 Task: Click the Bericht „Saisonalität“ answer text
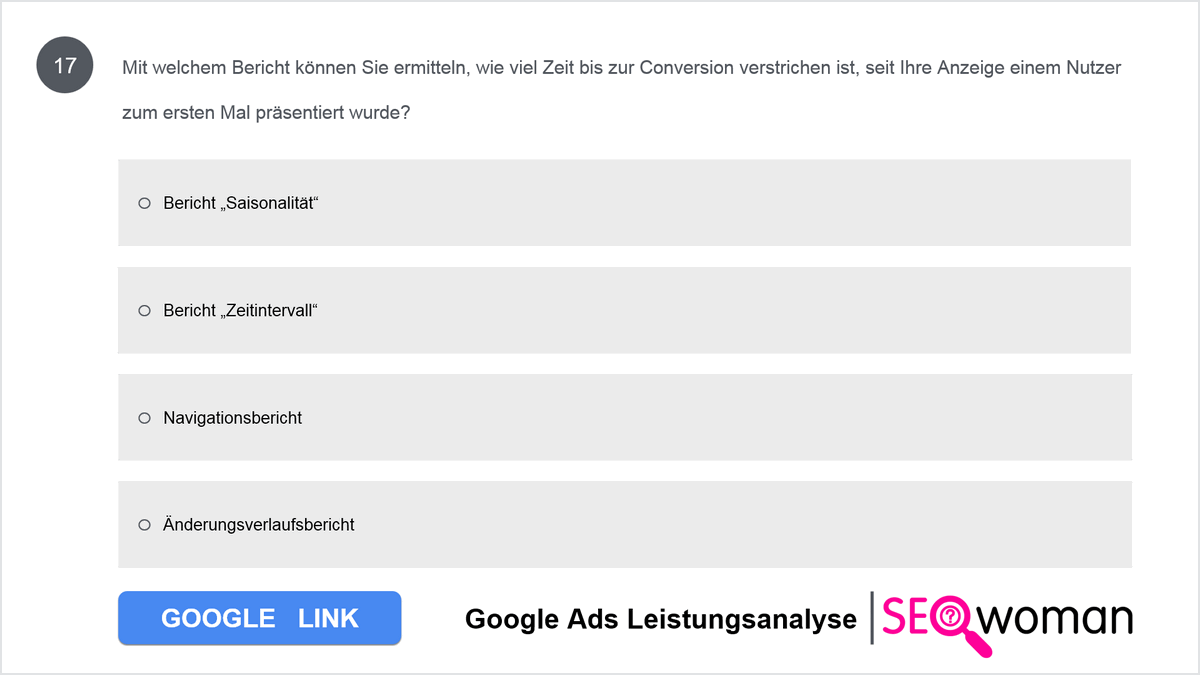(240, 203)
